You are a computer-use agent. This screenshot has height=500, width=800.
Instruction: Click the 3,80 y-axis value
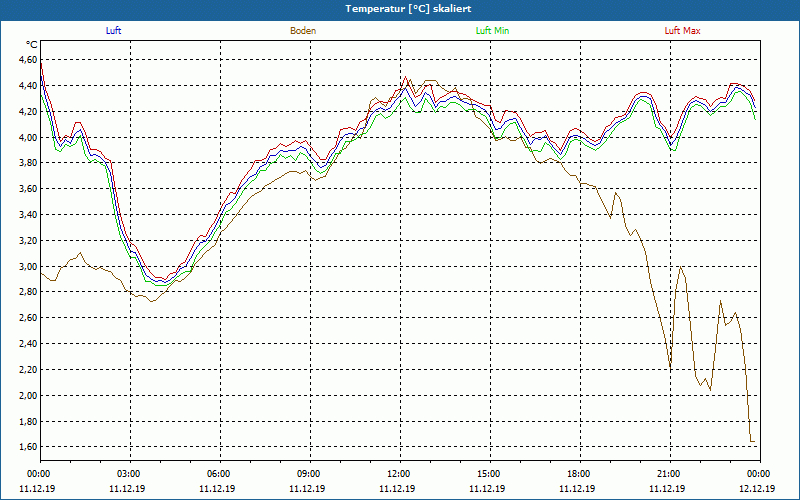point(28,163)
